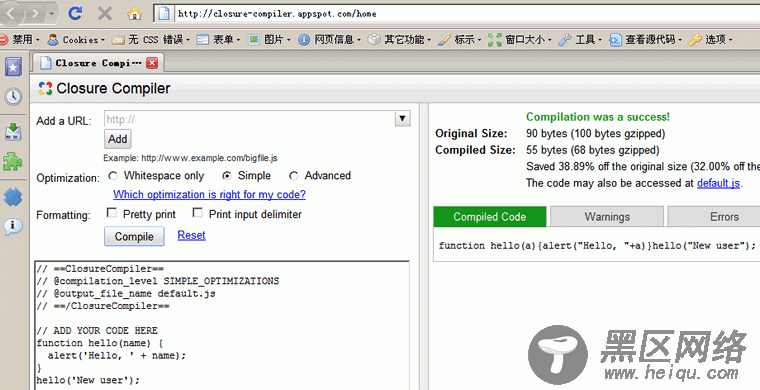
Task: Click the browser stop loading icon
Action: [105, 14]
